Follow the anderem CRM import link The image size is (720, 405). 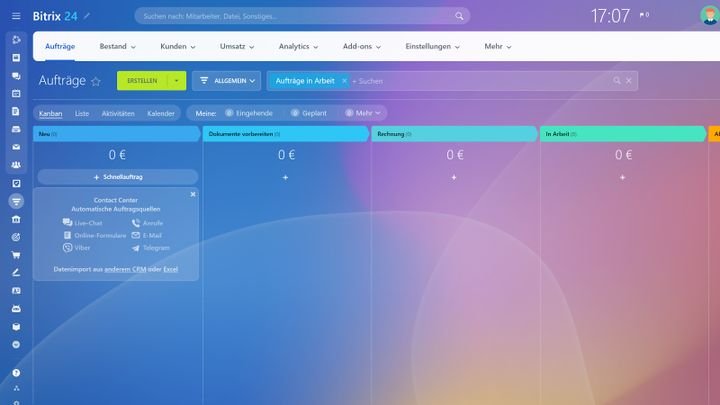(125, 269)
